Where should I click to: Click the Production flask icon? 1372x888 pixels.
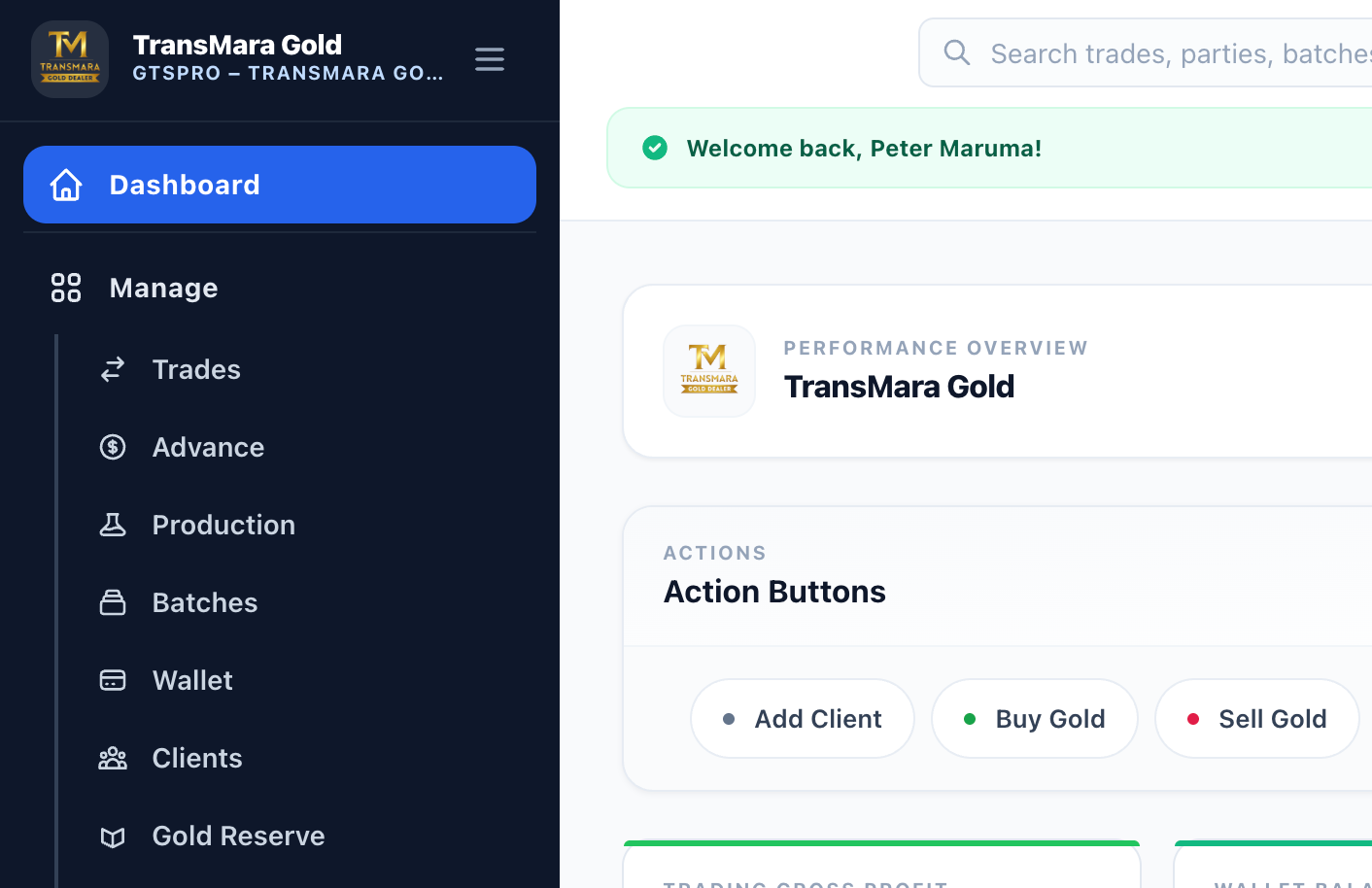click(113, 525)
